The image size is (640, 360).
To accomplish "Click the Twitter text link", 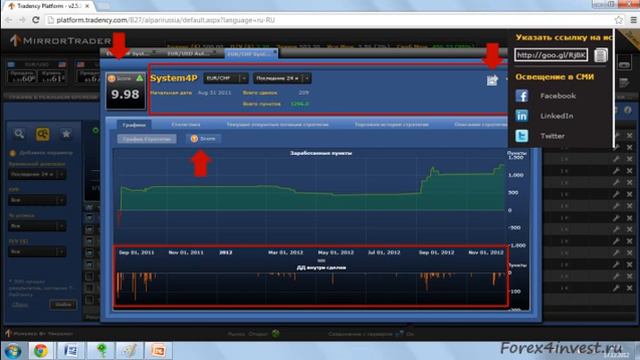I will click(x=553, y=136).
